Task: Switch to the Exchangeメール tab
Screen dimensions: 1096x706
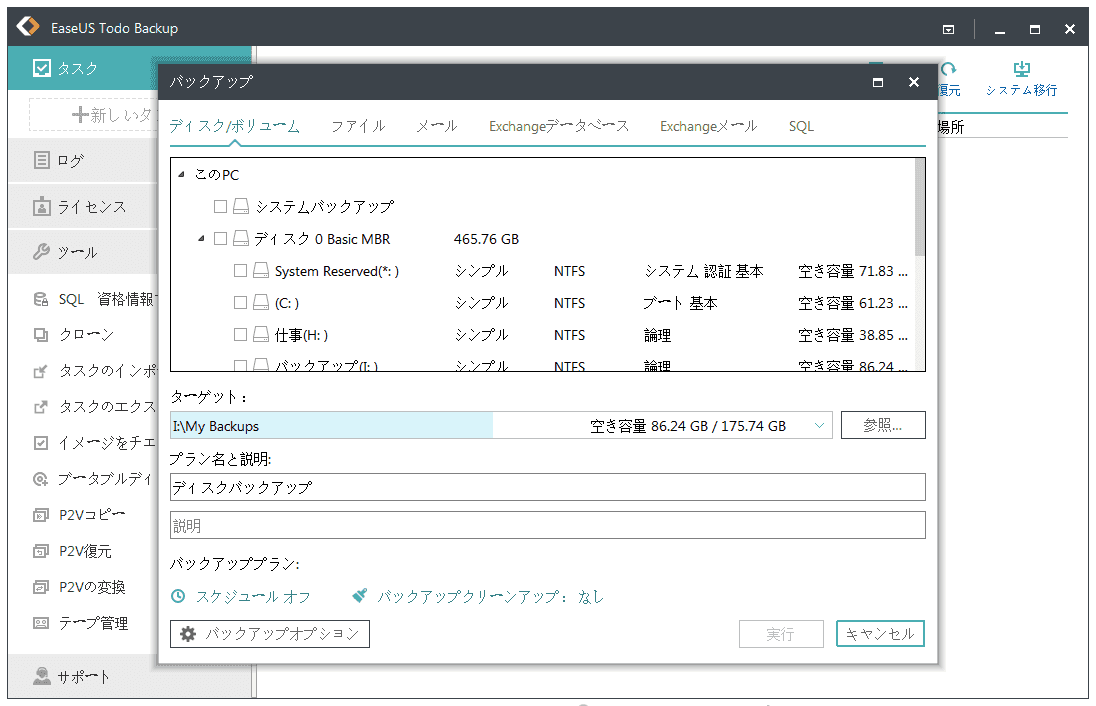Action: (x=708, y=126)
